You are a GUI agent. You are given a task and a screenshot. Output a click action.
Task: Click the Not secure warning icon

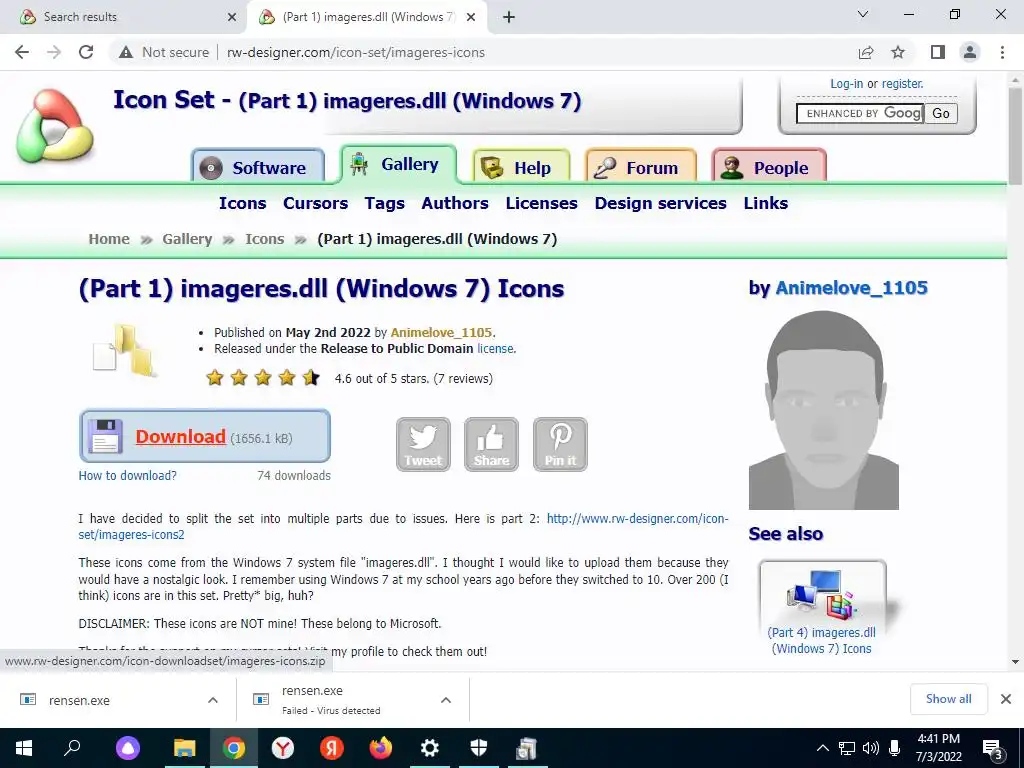coord(126,52)
